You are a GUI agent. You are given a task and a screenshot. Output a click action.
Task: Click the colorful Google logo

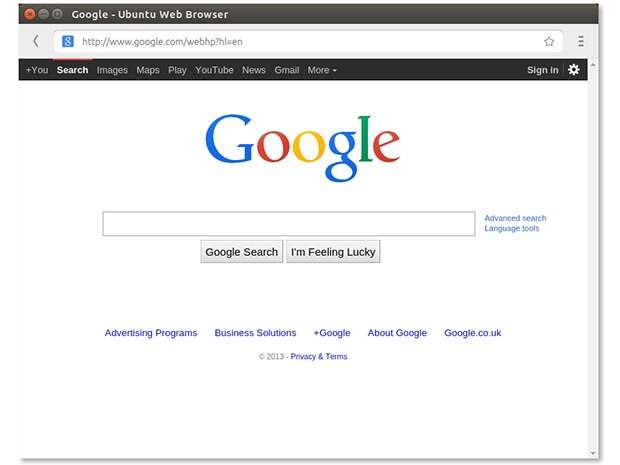(x=302, y=147)
